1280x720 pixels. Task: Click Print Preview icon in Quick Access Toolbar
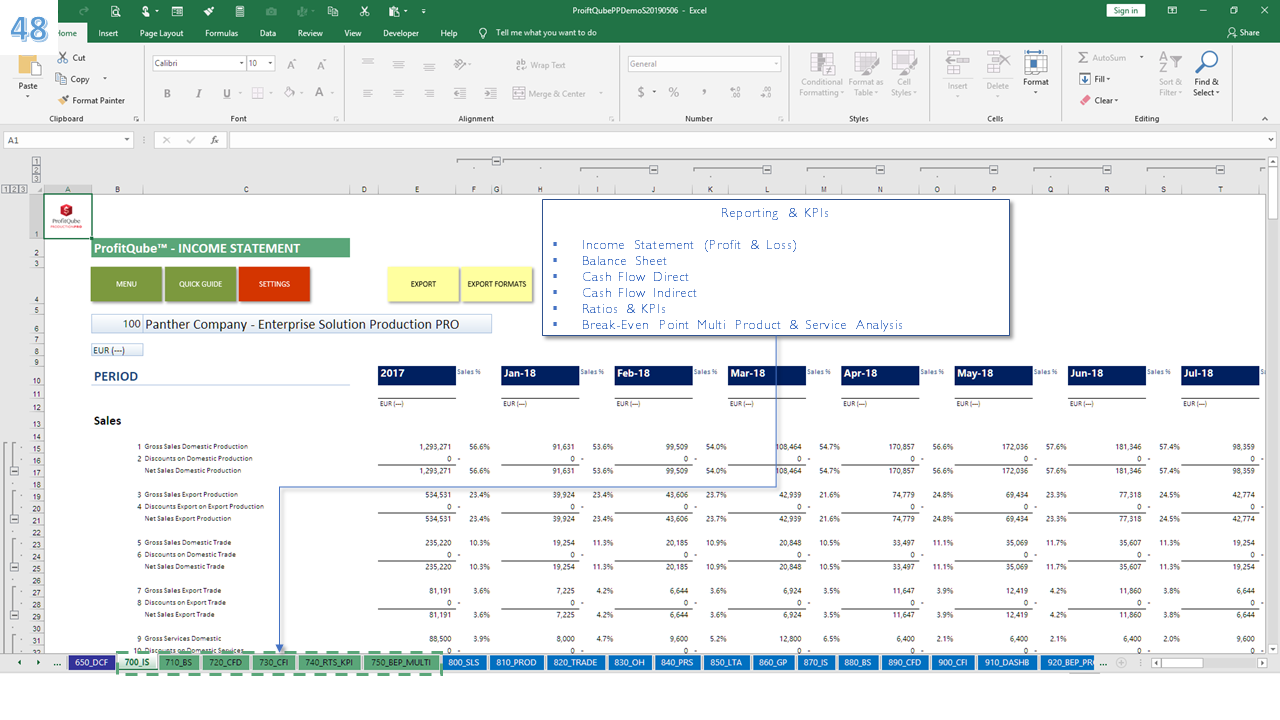(x=116, y=11)
